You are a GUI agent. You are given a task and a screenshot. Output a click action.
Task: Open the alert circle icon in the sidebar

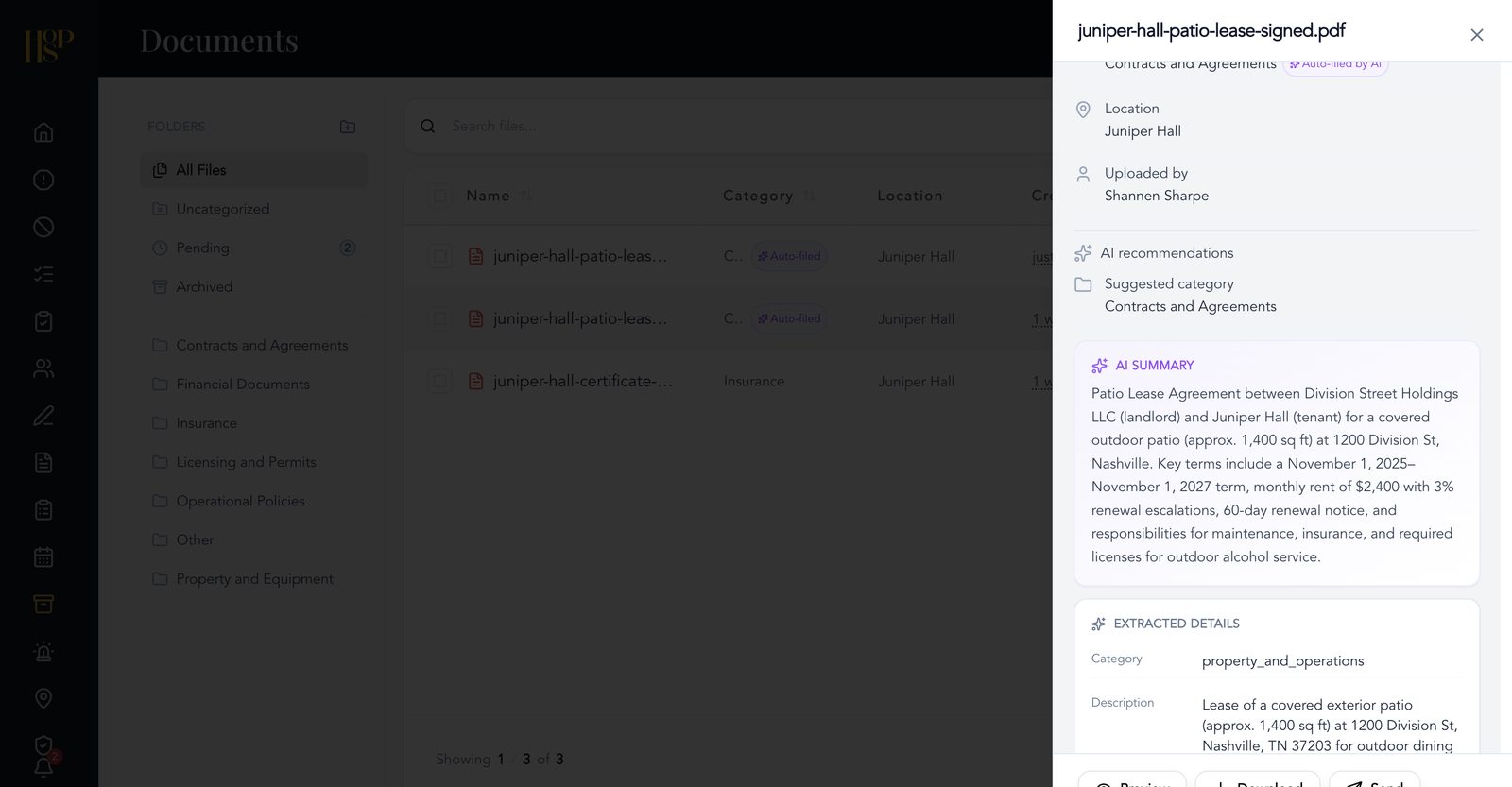click(43, 180)
